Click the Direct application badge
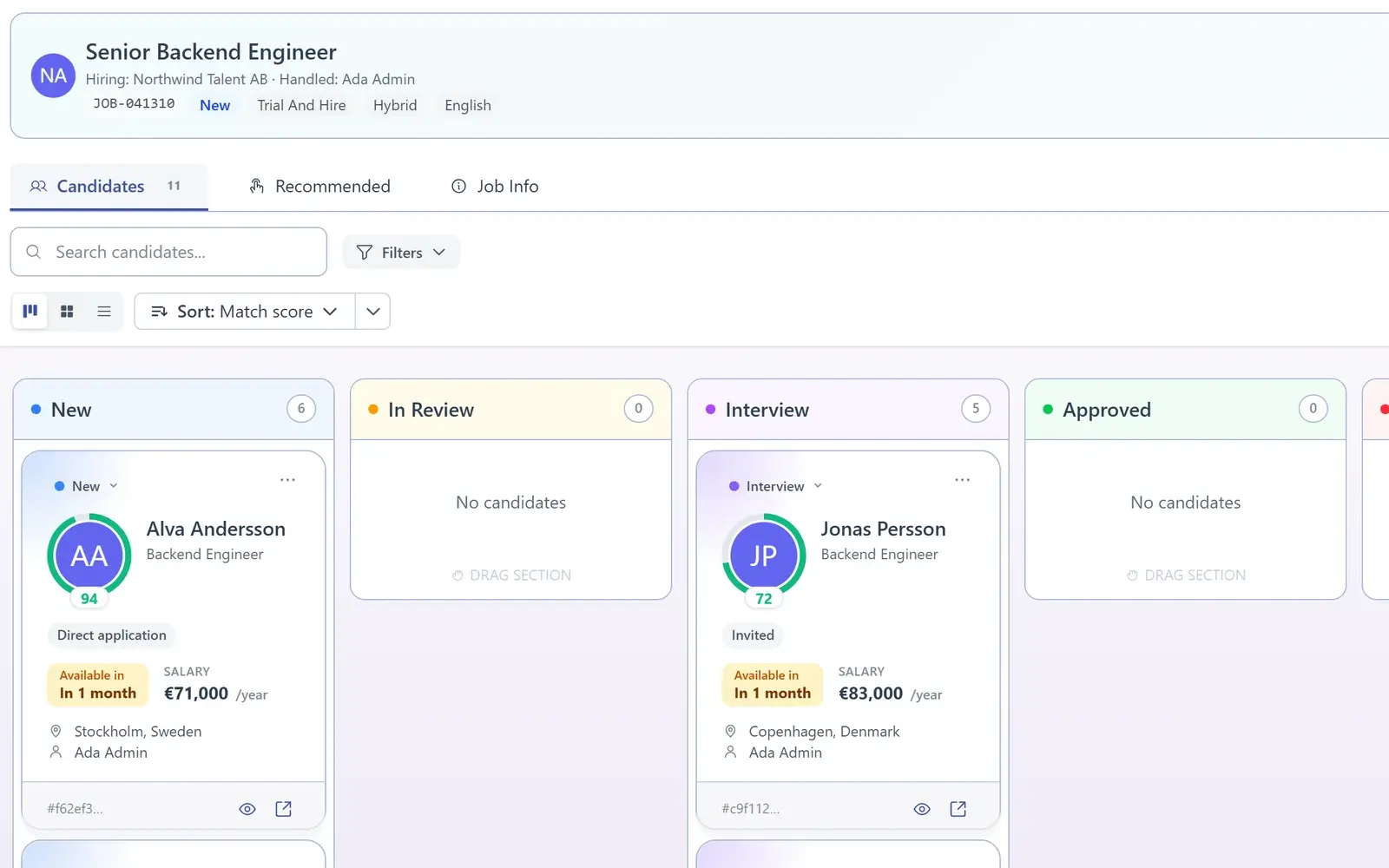The image size is (1389, 868). coord(112,635)
